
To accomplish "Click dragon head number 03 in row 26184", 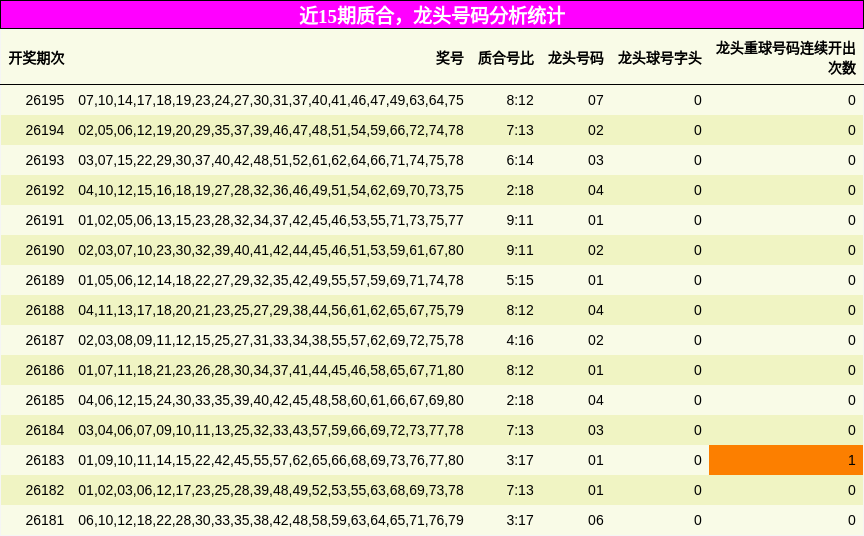I will pyautogui.click(x=595, y=430).
